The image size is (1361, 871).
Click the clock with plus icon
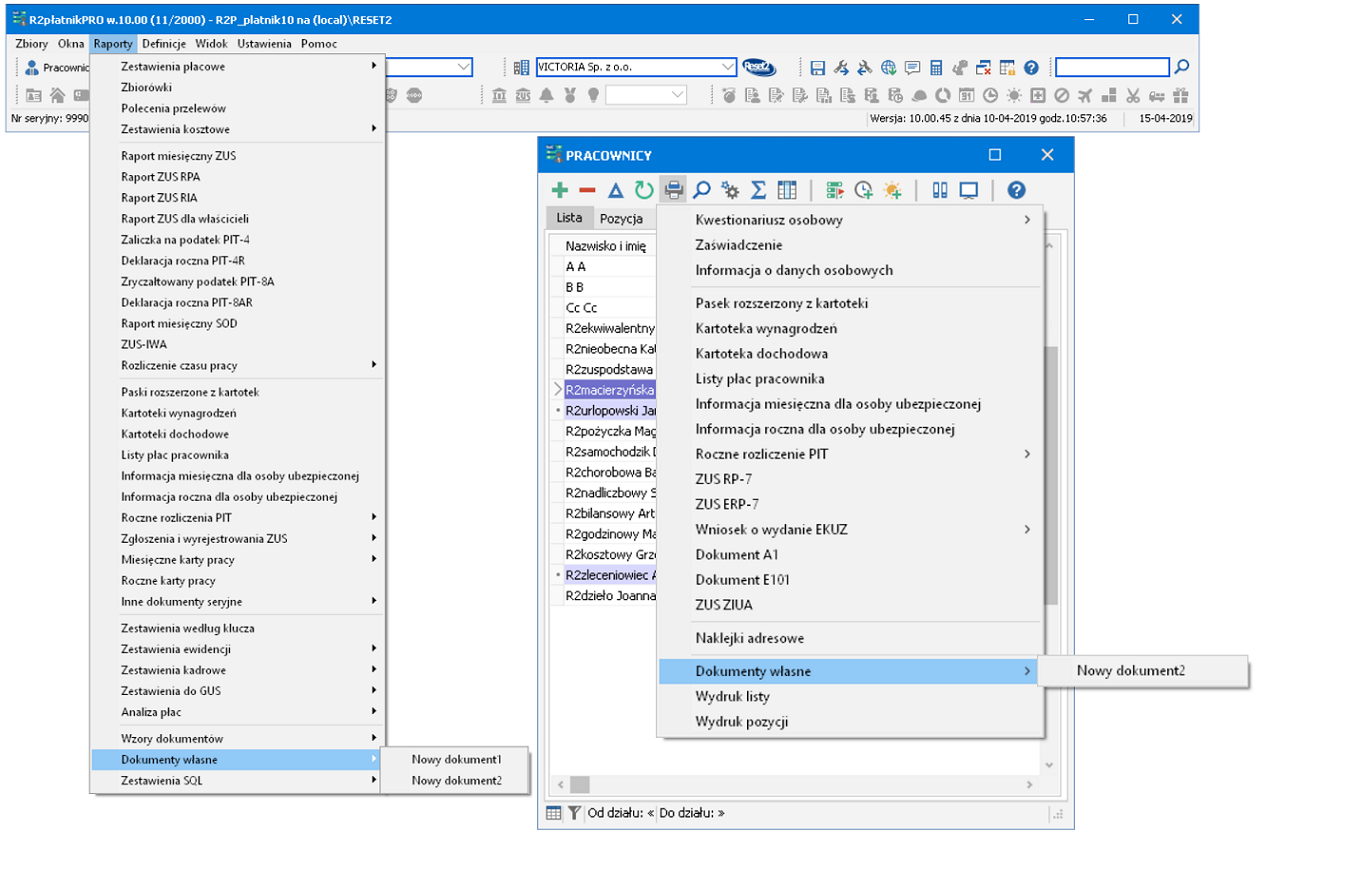point(863,190)
